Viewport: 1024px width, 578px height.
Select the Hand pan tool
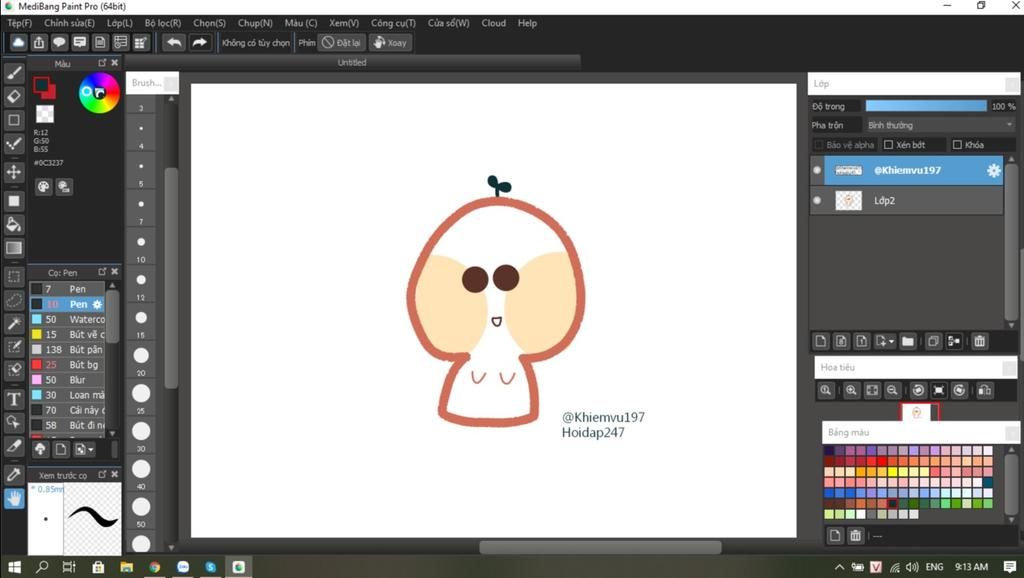(x=14, y=499)
